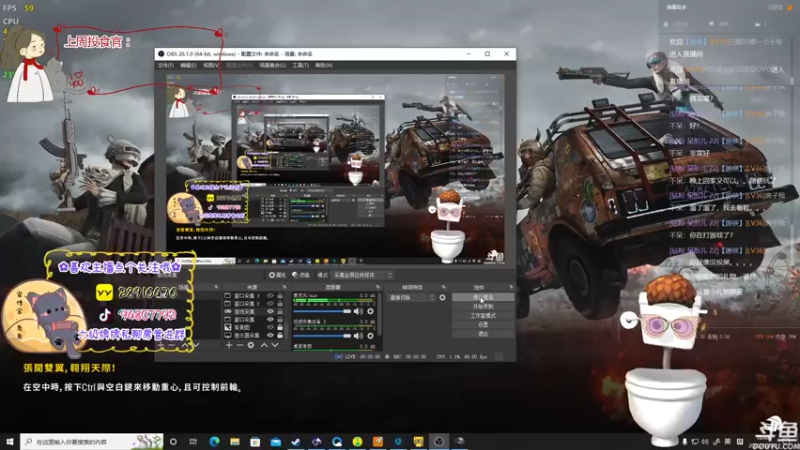Adjust microphone channel volume slider
The height and width of the screenshot is (450, 800).
pyautogui.click(x=322, y=311)
